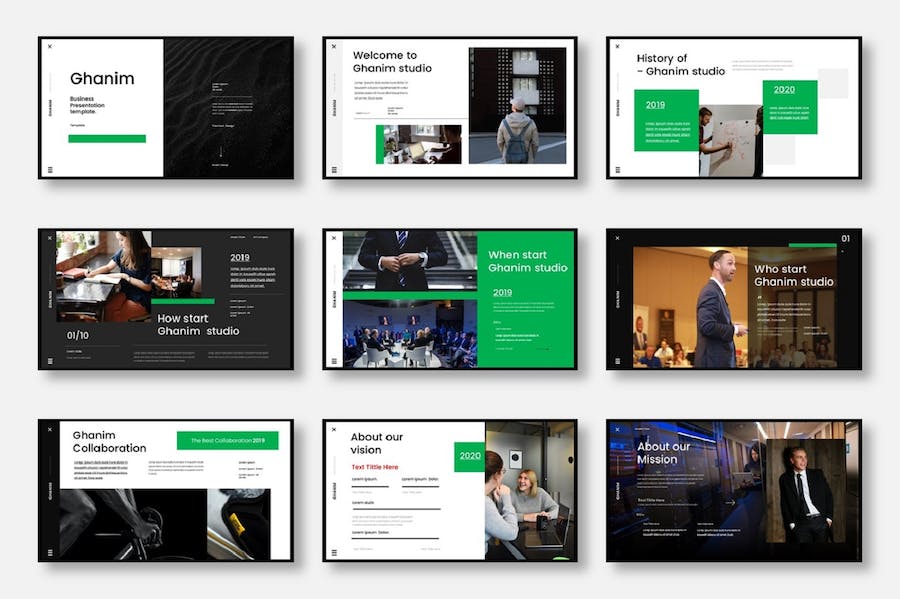The height and width of the screenshot is (599, 900).
Task: Click X icon on How start Ghanim studio slide
Action: click(x=50, y=238)
